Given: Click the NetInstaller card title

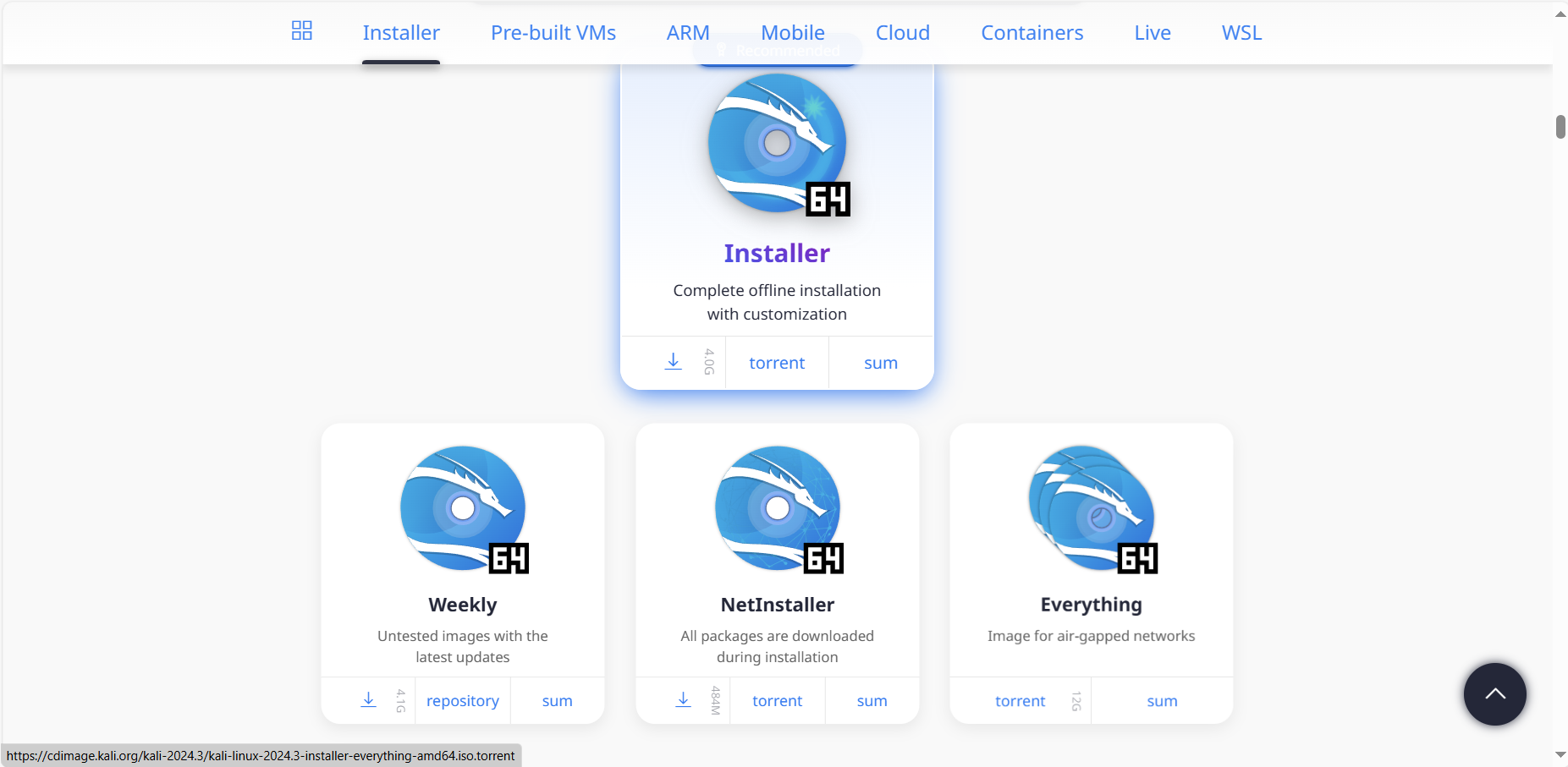Looking at the screenshot, I should [x=778, y=605].
